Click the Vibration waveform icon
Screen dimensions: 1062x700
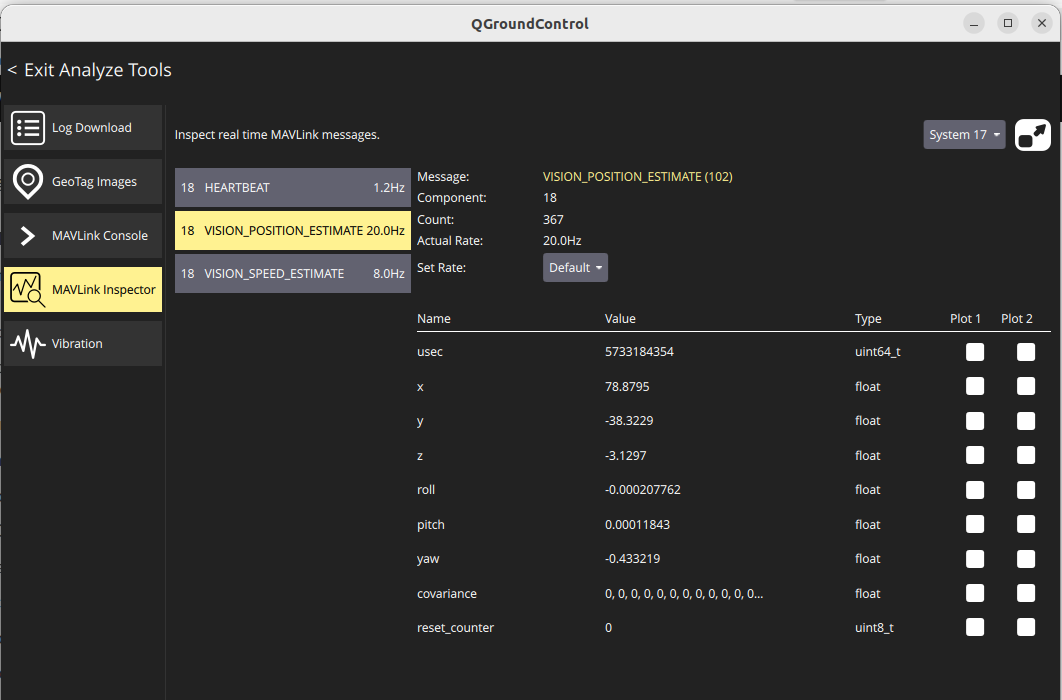(28, 343)
